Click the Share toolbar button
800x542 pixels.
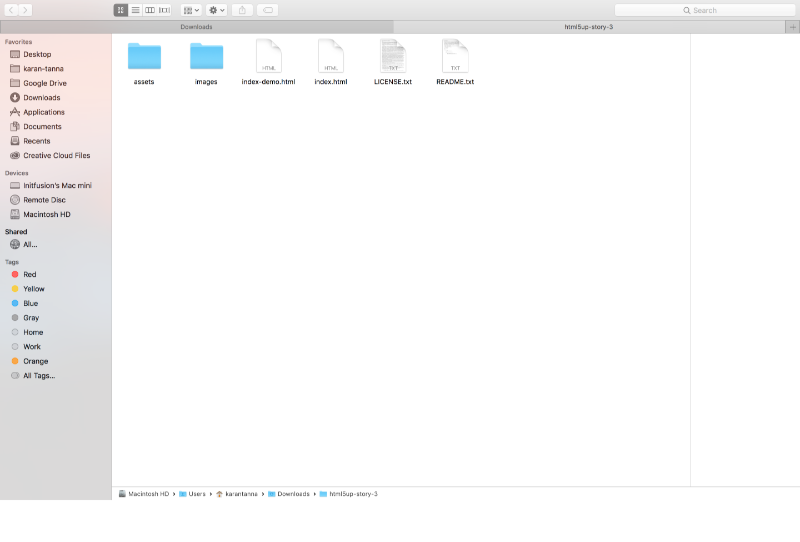coord(242,10)
